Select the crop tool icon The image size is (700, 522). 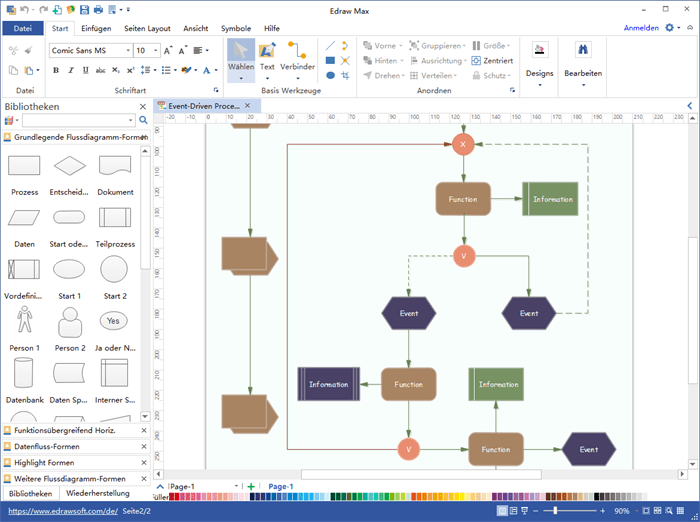(x=345, y=75)
